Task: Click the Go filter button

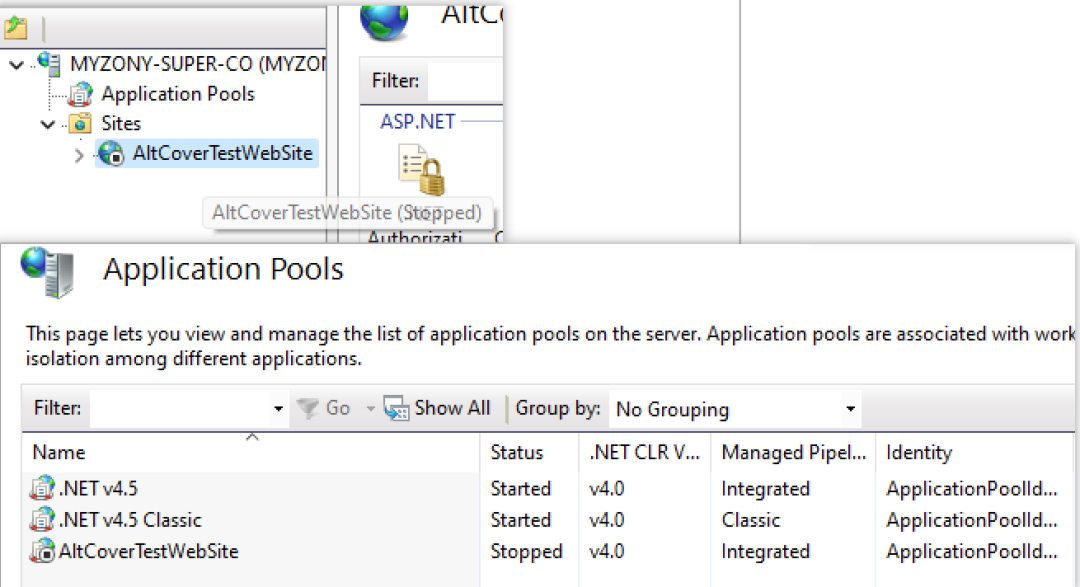Action: pos(326,408)
